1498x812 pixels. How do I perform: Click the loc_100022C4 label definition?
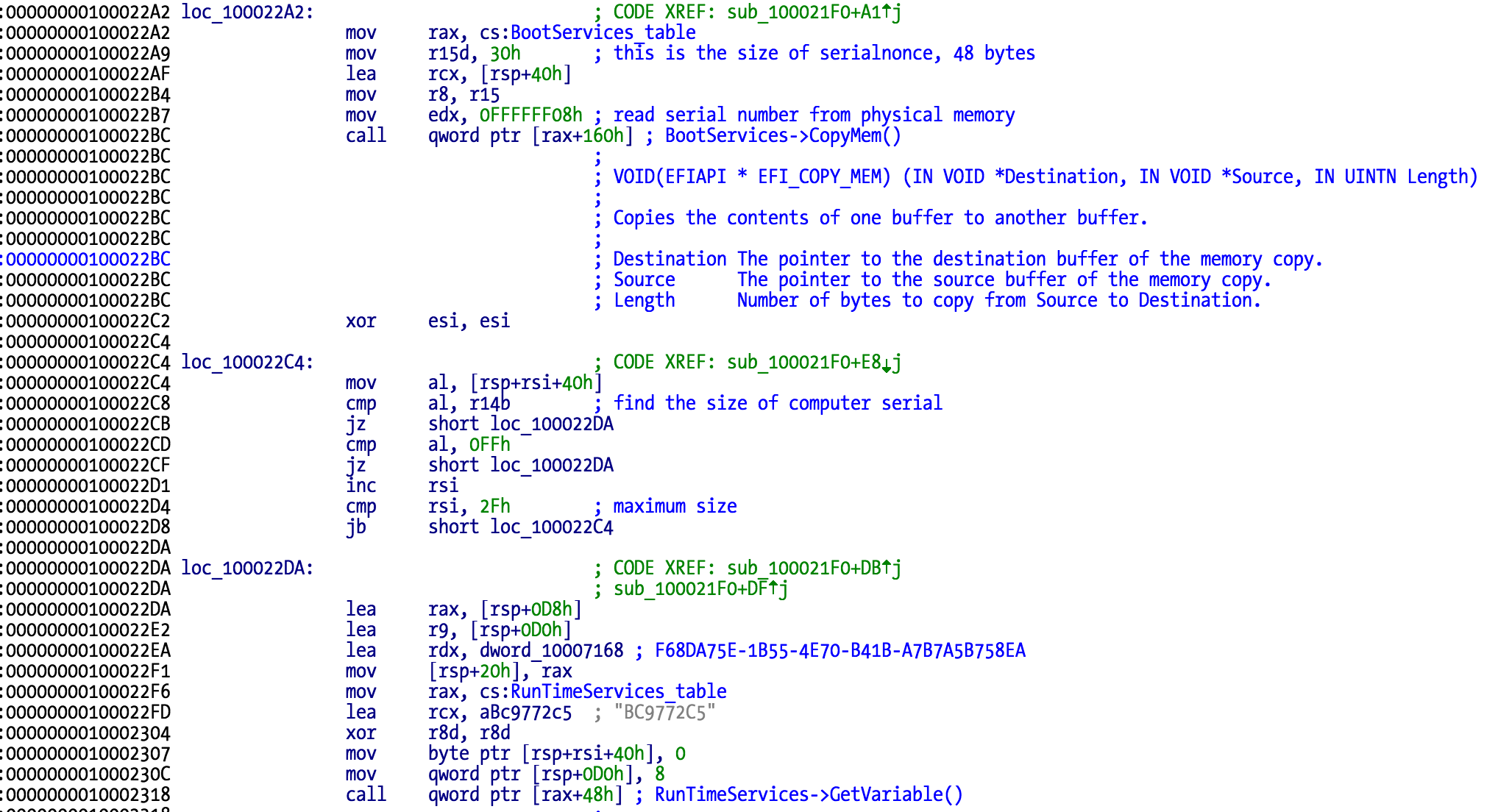pos(246,362)
